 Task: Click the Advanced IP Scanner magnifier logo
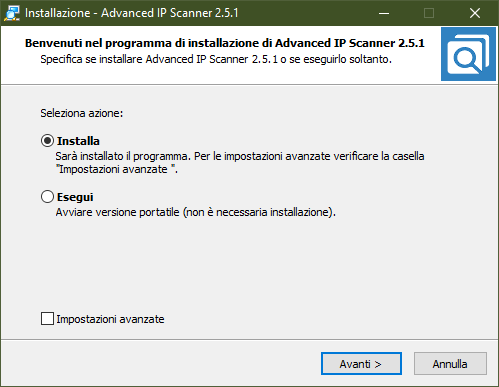pos(468,54)
